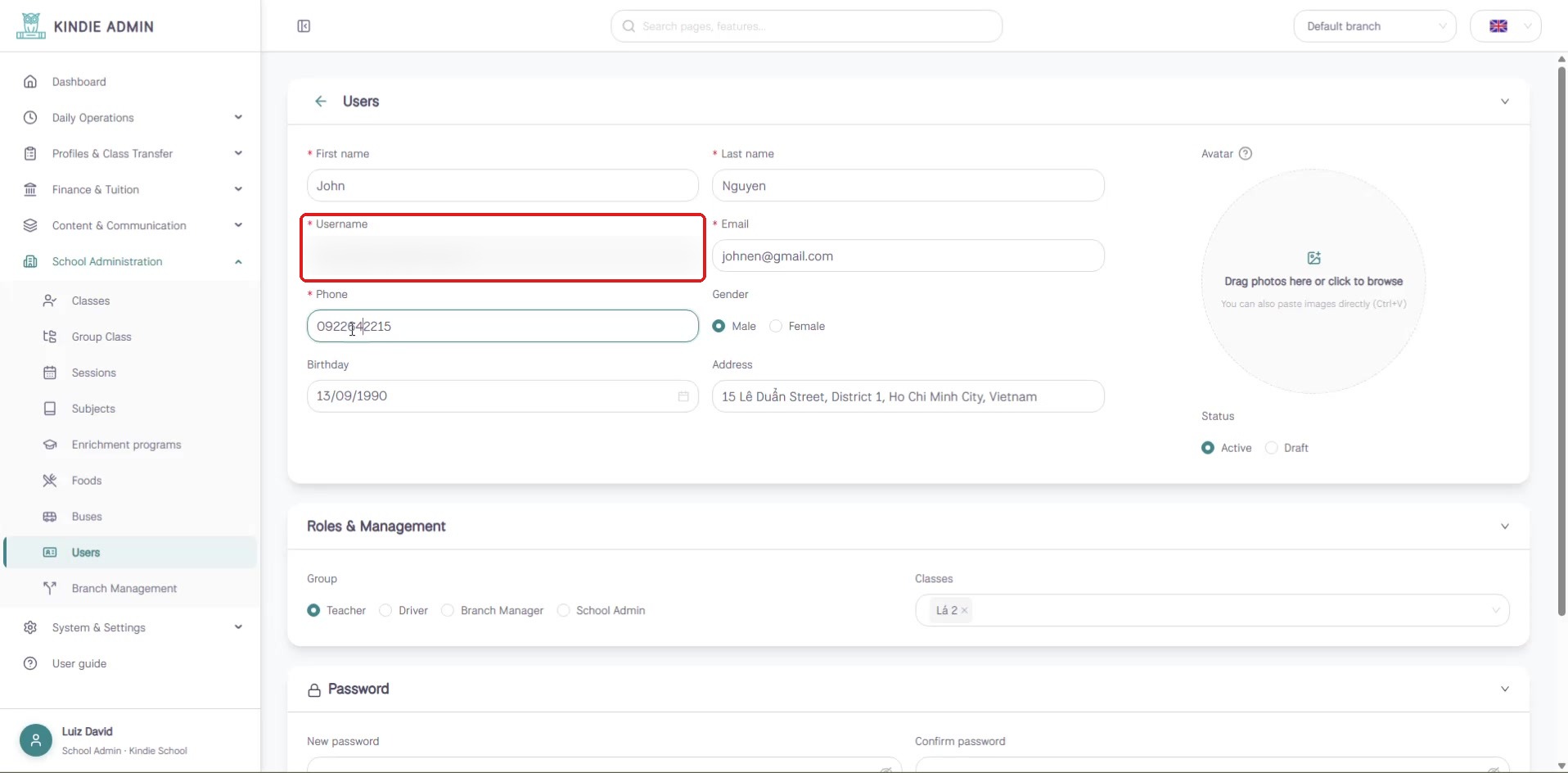
Task: Collapse the Password section chevron
Action: coord(1504,689)
